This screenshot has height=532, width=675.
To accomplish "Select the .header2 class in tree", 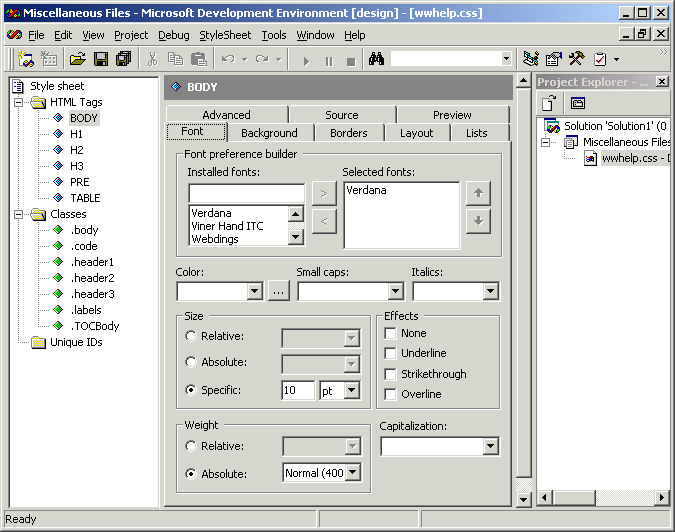I will (93, 278).
